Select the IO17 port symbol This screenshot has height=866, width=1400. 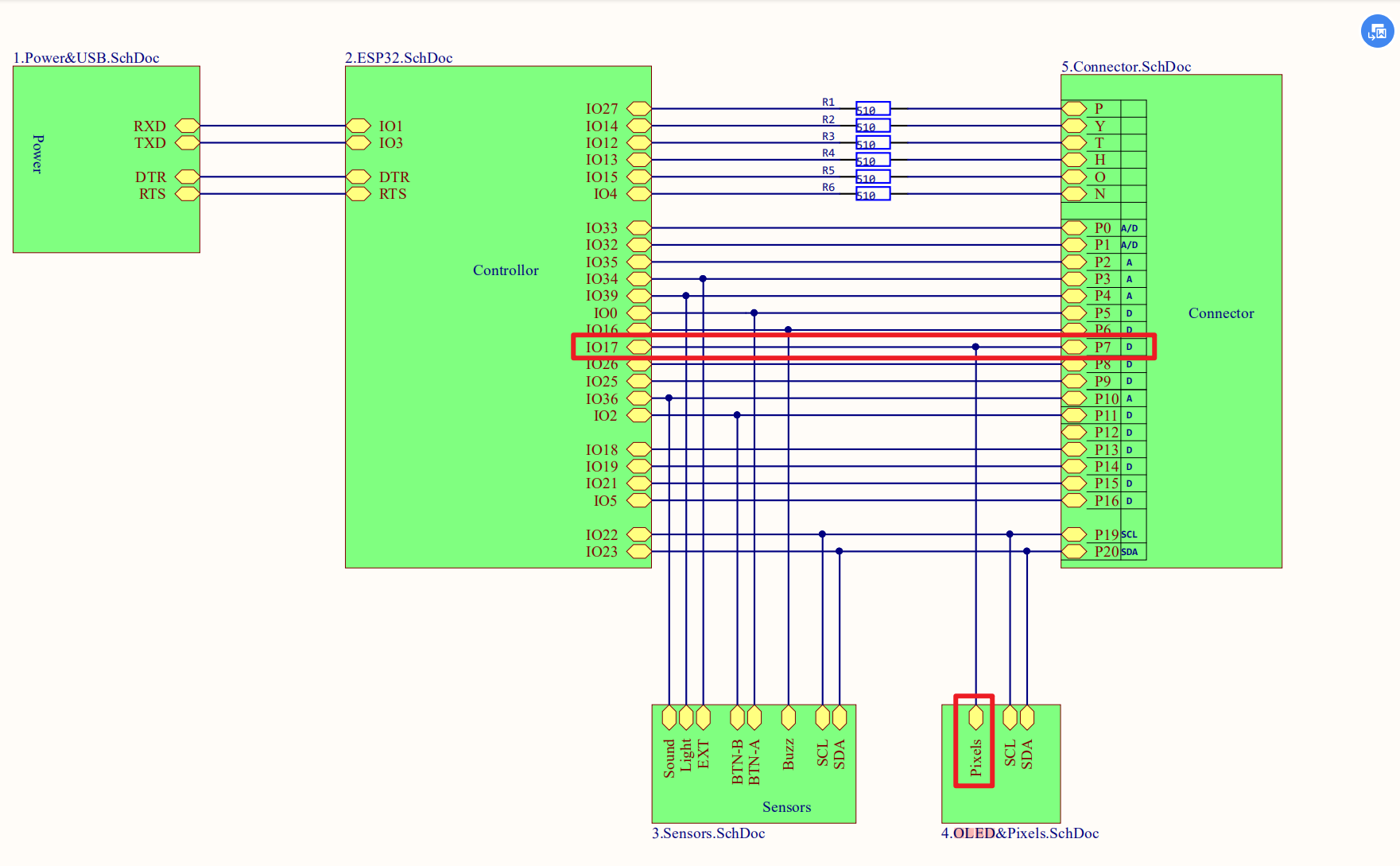[x=639, y=347]
